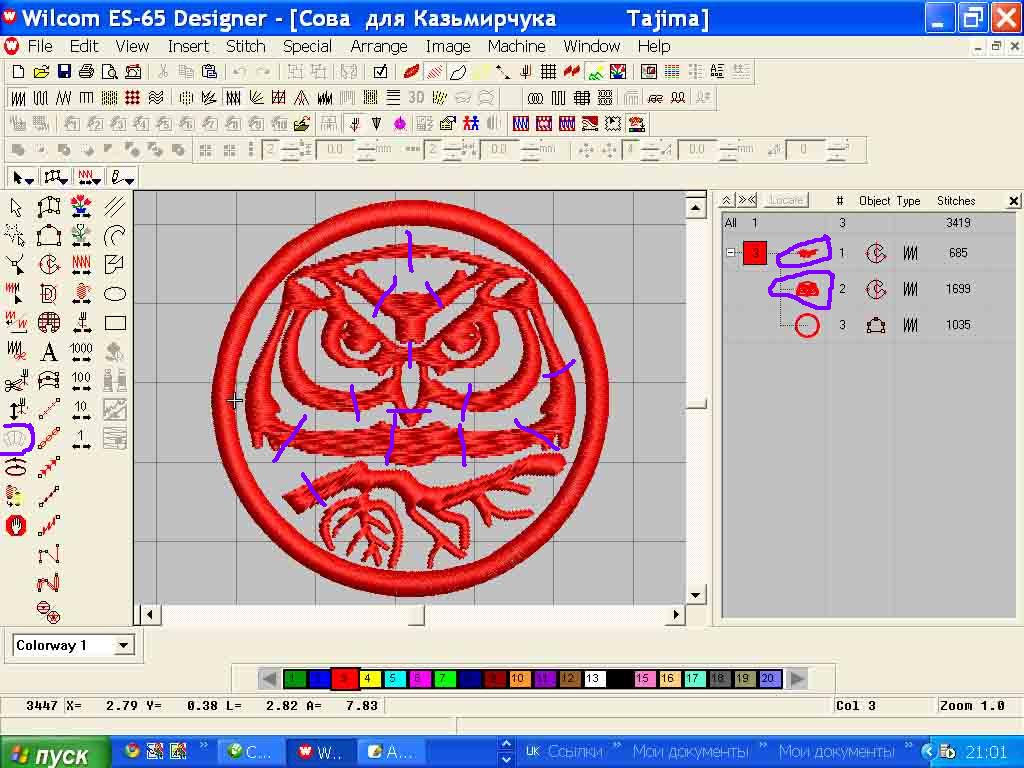The image size is (1024, 768).
Task: Click the Save floppy disk icon
Action: (x=64, y=72)
